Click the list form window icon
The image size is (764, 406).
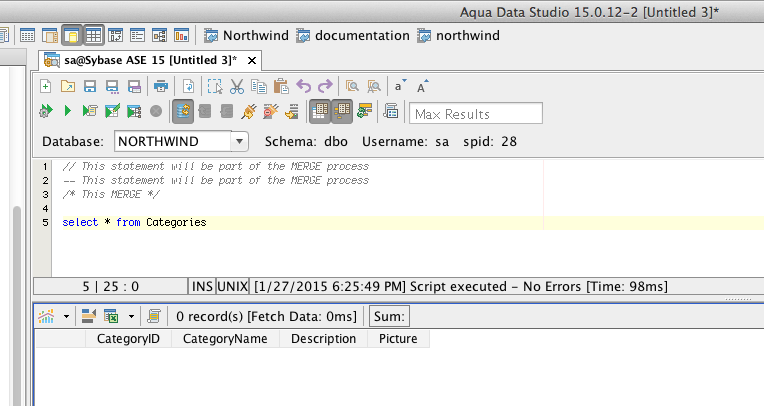coord(137,35)
